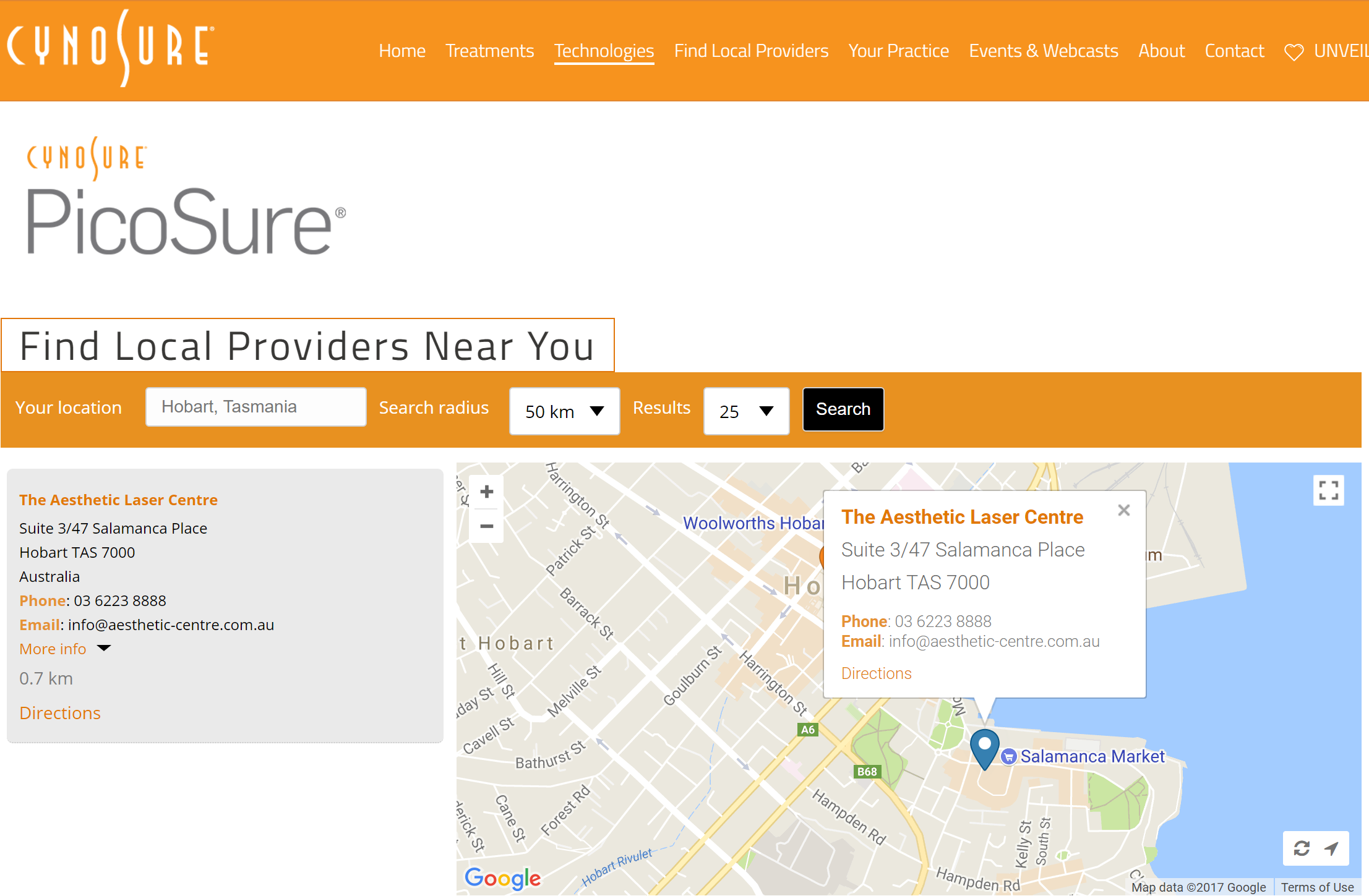Screen dimensions: 1369x896
Task: Go to Find Local Providers menu
Action: click(x=751, y=51)
